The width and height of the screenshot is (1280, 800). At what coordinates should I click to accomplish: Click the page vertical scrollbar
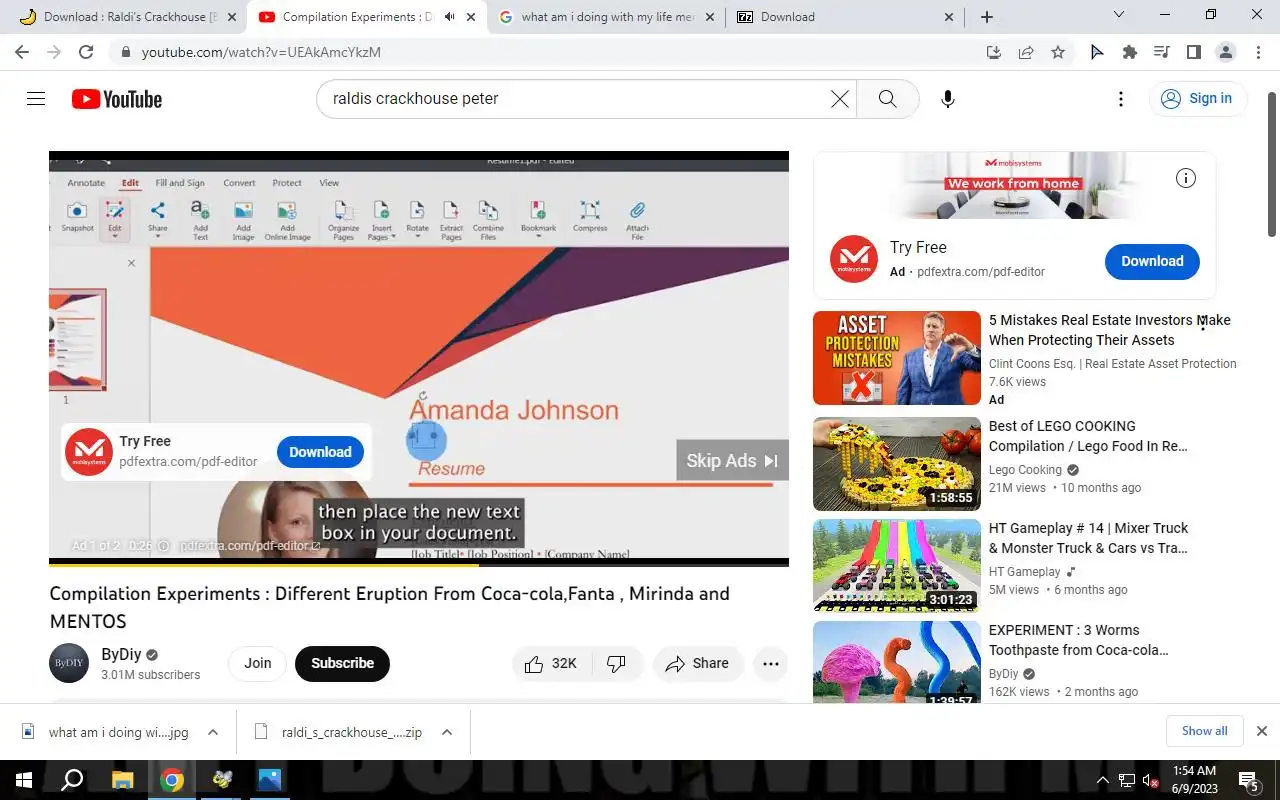tap(1272, 165)
